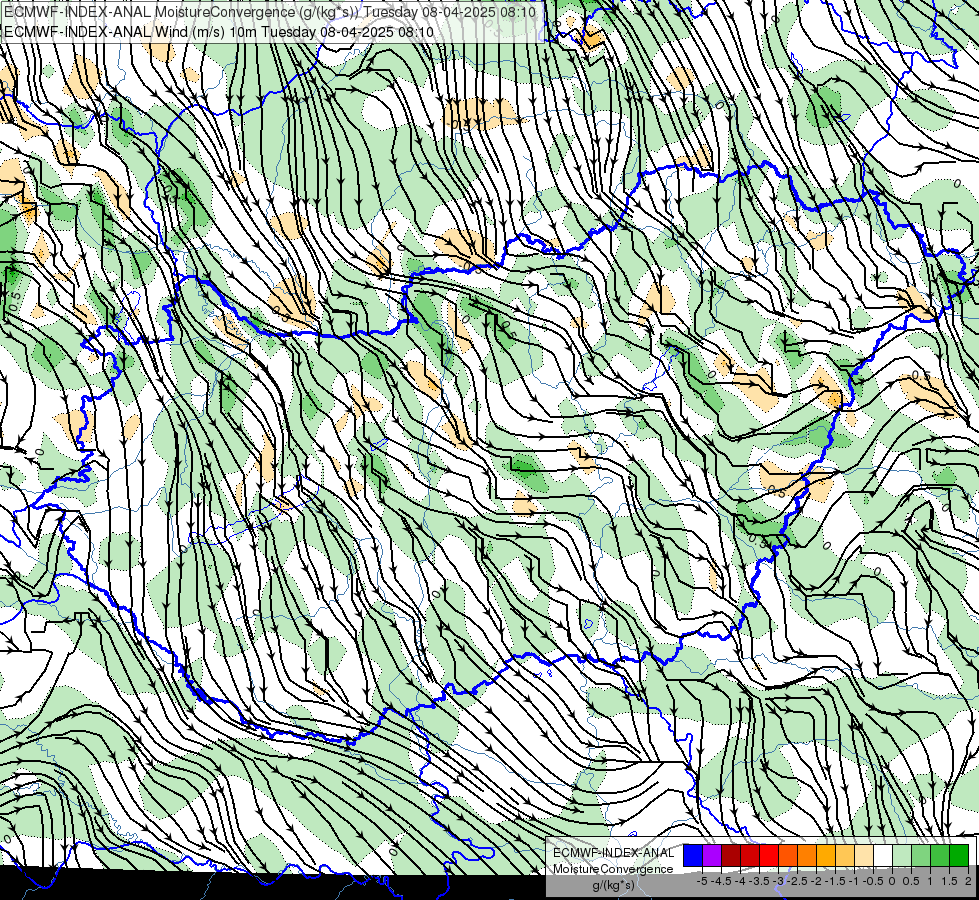Pick the light green swatch between 0.5 and 1
This screenshot has height=900, width=979.
pyautogui.click(x=921, y=856)
